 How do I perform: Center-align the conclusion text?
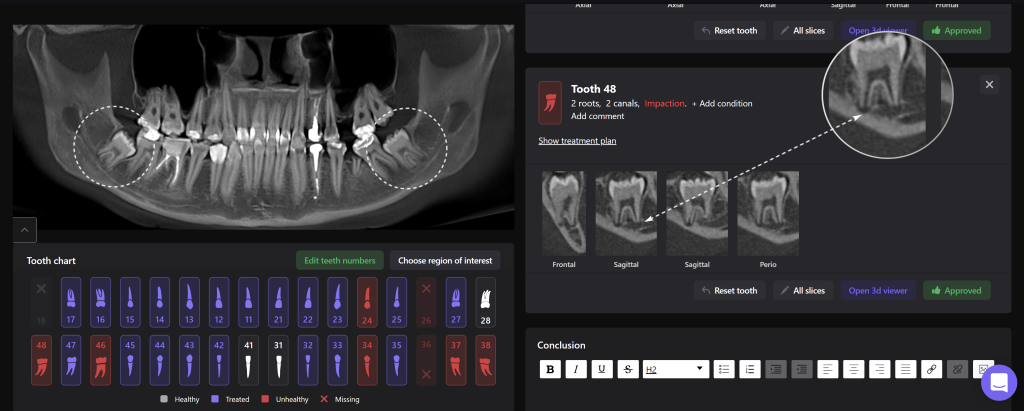coord(854,369)
